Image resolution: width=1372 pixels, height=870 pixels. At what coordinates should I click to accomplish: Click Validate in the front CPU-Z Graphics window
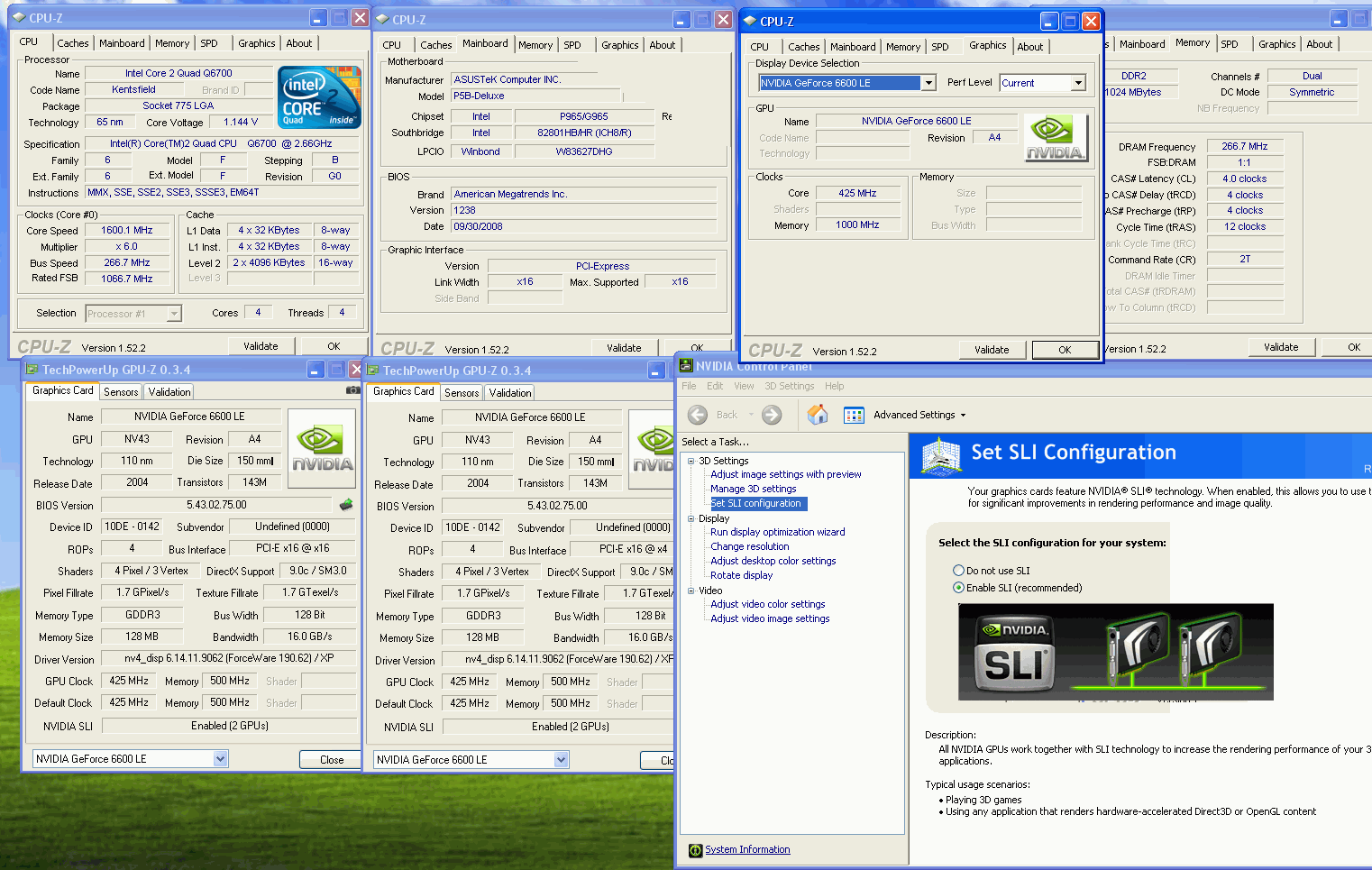992,350
